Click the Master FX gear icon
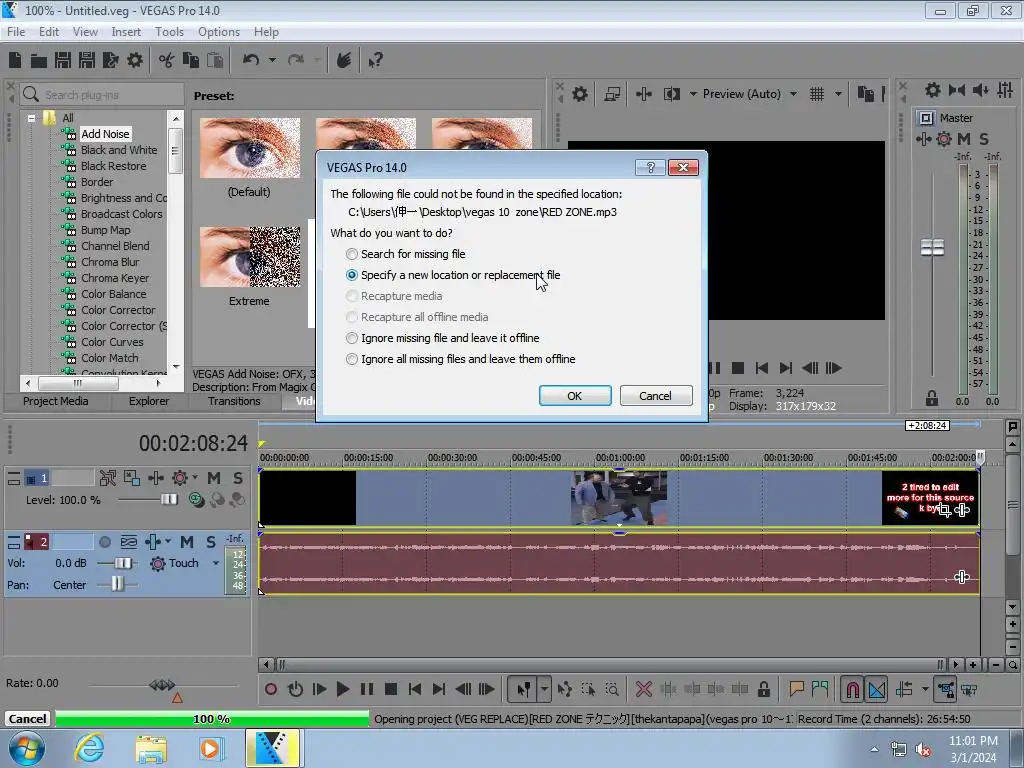This screenshot has width=1024, height=768. (944, 138)
